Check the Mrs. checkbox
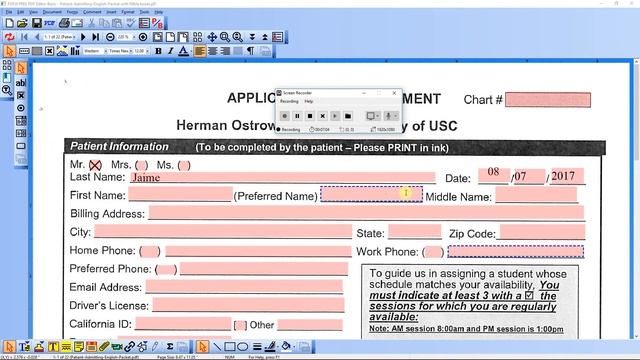Image resolution: width=640 pixels, height=360 pixels. (x=142, y=165)
